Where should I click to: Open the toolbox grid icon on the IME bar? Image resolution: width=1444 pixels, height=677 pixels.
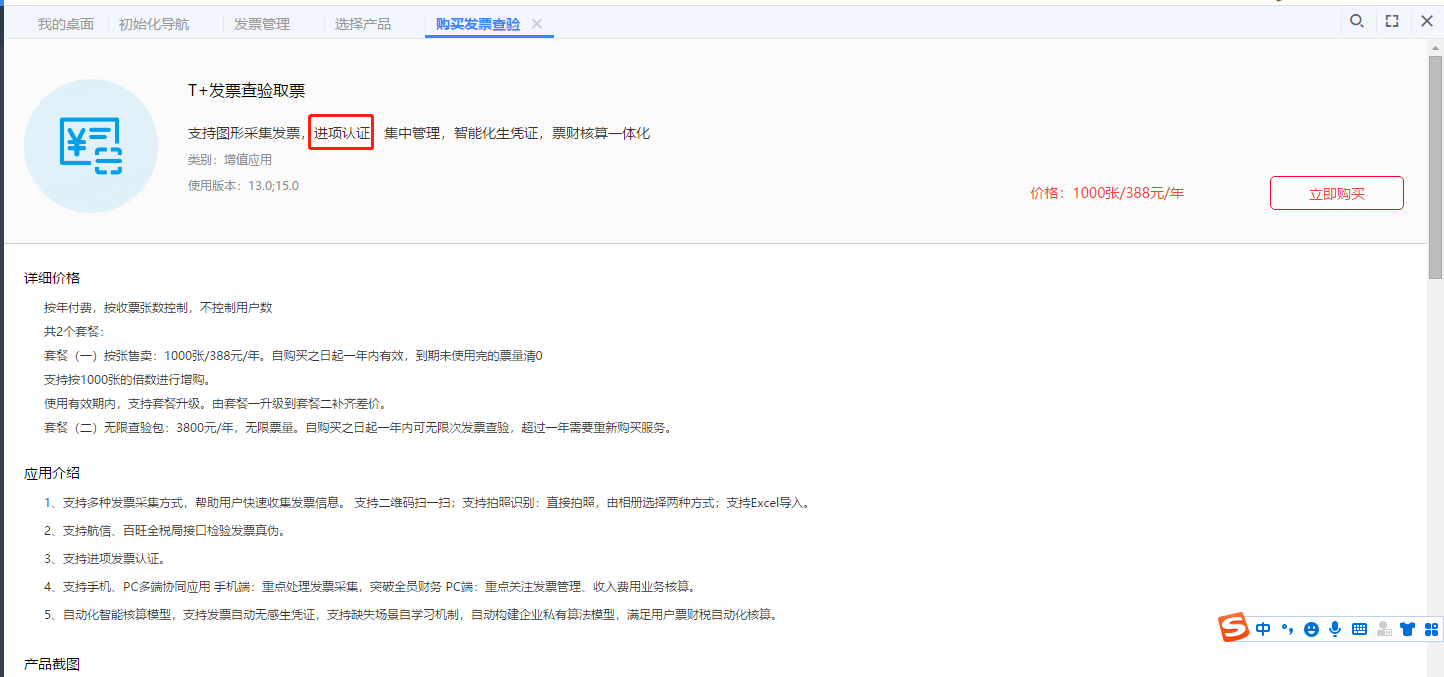1431,629
